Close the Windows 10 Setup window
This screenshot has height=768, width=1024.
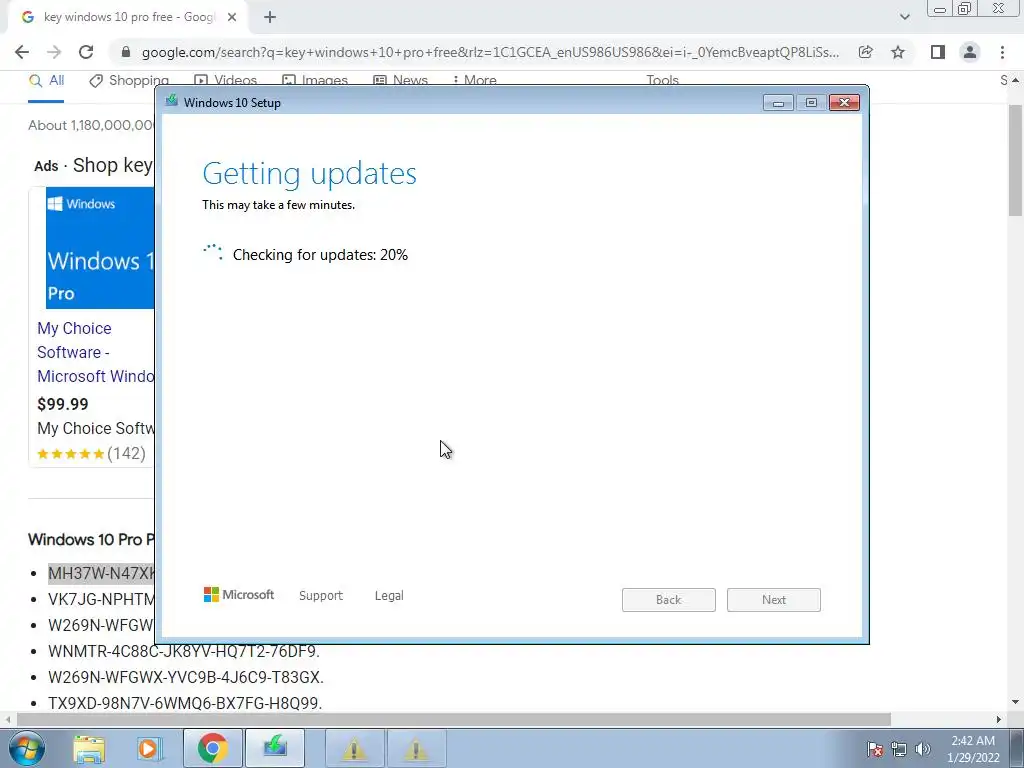tap(844, 103)
